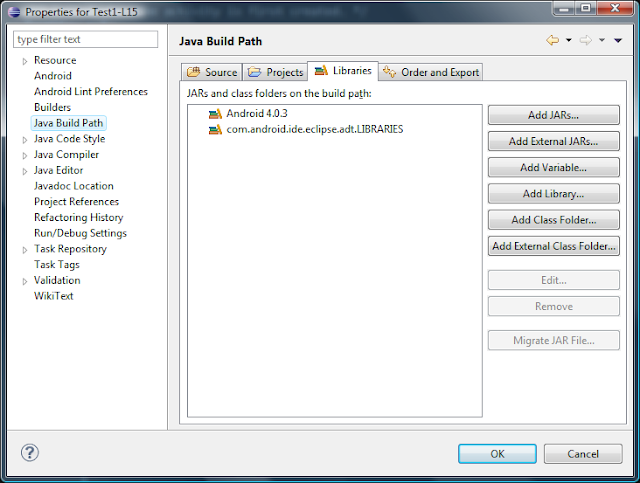
Task: Select Java Code Style tree item
Action: tap(69, 139)
